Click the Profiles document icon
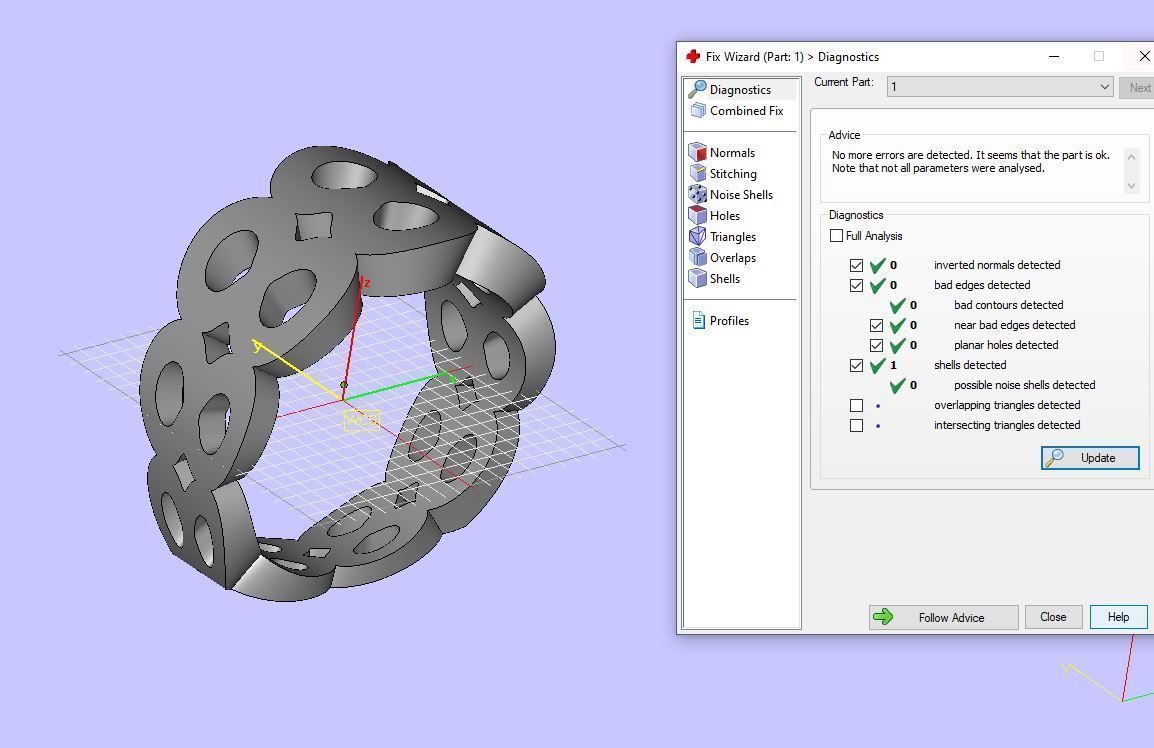The image size is (1154, 748). tap(698, 320)
